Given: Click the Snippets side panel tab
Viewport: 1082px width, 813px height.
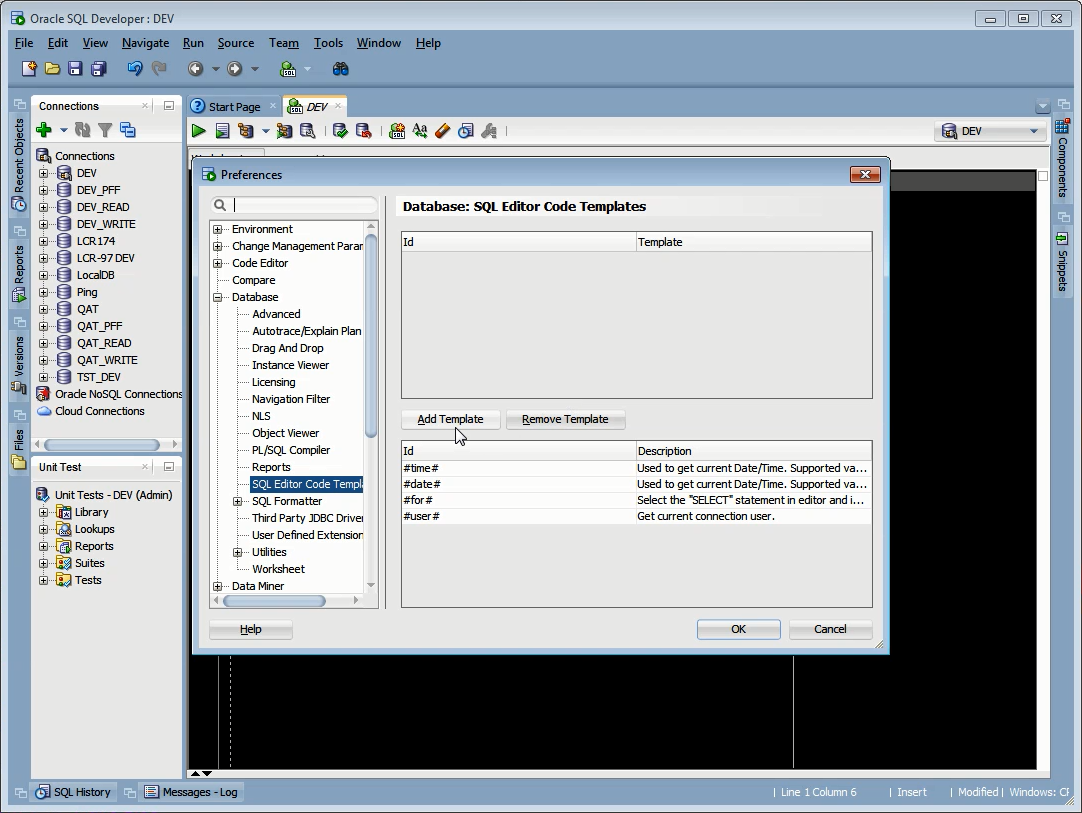Looking at the screenshot, I should (x=1062, y=262).
